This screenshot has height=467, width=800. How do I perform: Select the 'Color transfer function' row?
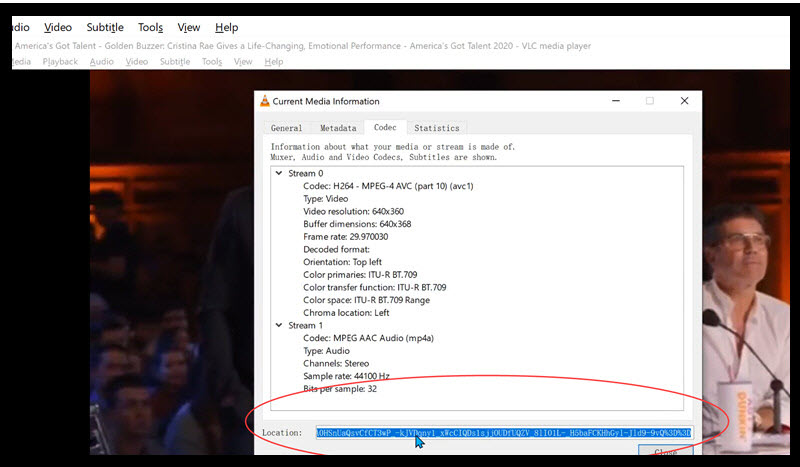point(374,287)
